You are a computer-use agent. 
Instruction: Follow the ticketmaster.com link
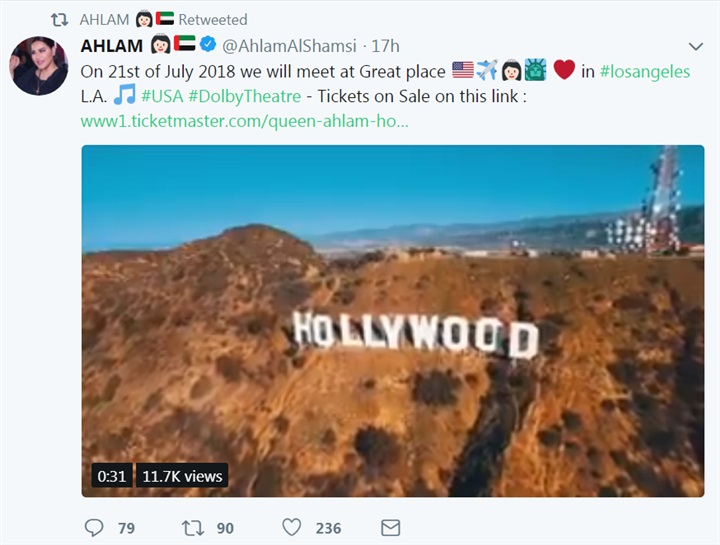(x=244, y=121)
